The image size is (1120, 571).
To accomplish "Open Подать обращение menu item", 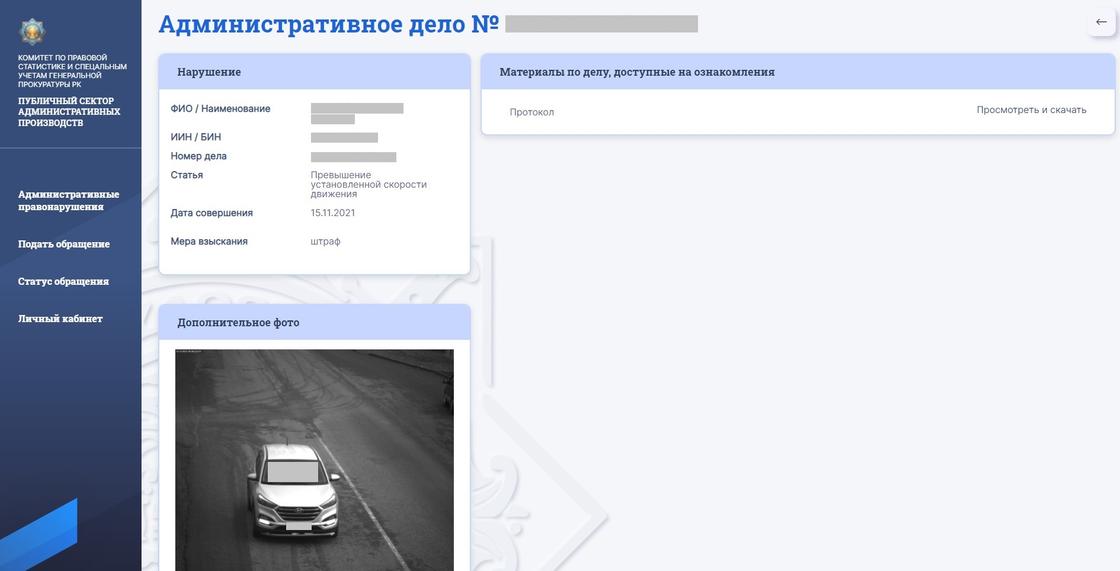I will click(64, 244).
